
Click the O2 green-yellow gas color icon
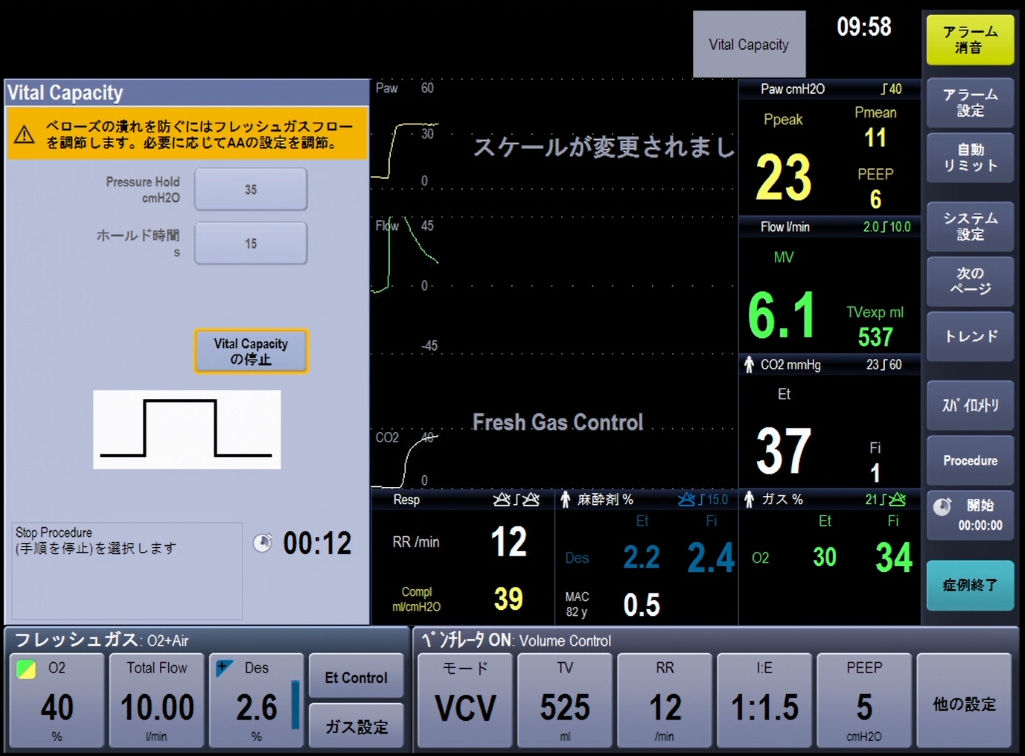[26, 669]
